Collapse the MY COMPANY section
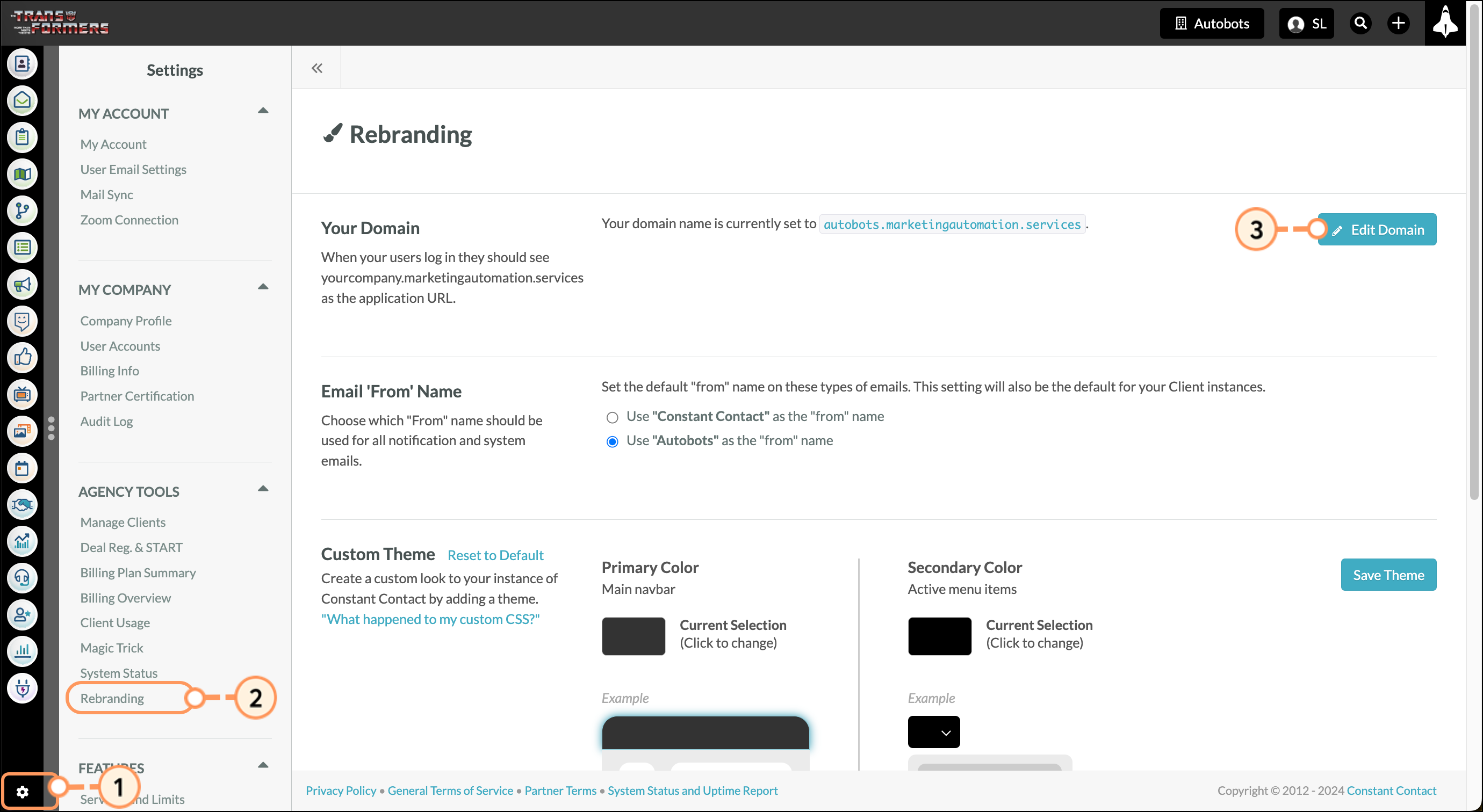Image resolution: width=1483 pixels, height=812 pixels. click(263, 287)
